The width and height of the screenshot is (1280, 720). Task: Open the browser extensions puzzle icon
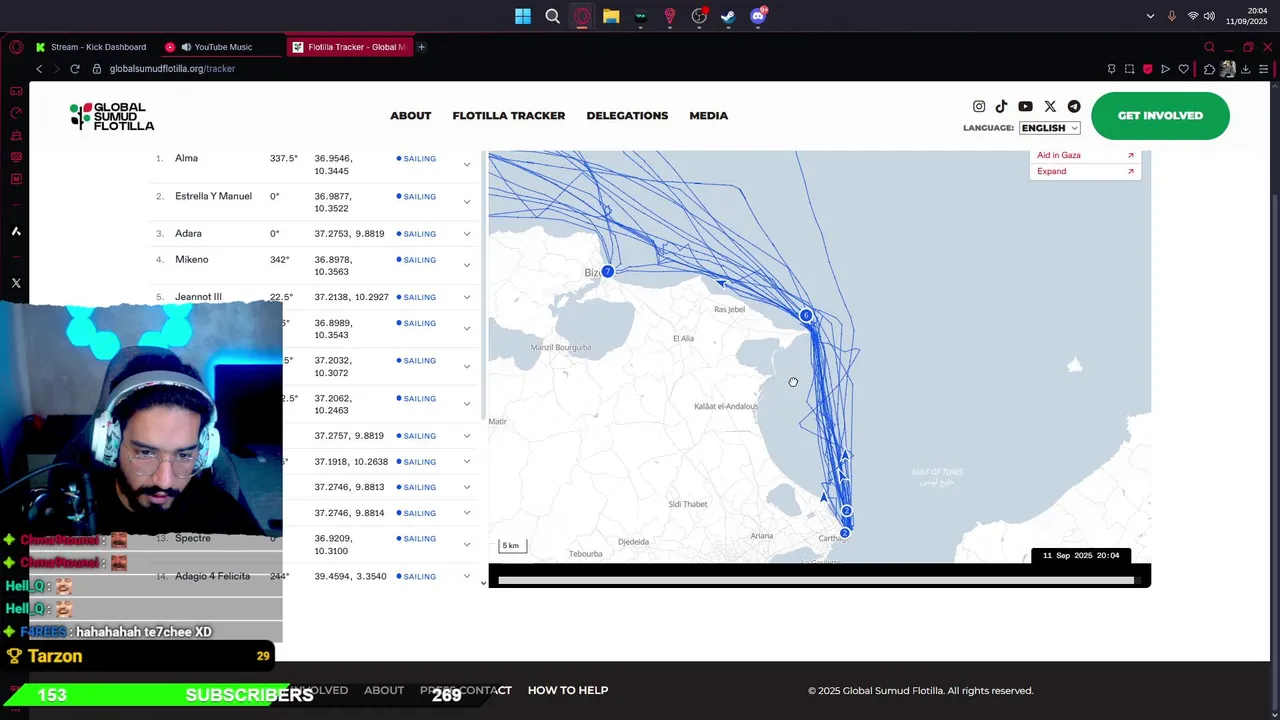pos(1209,69)
